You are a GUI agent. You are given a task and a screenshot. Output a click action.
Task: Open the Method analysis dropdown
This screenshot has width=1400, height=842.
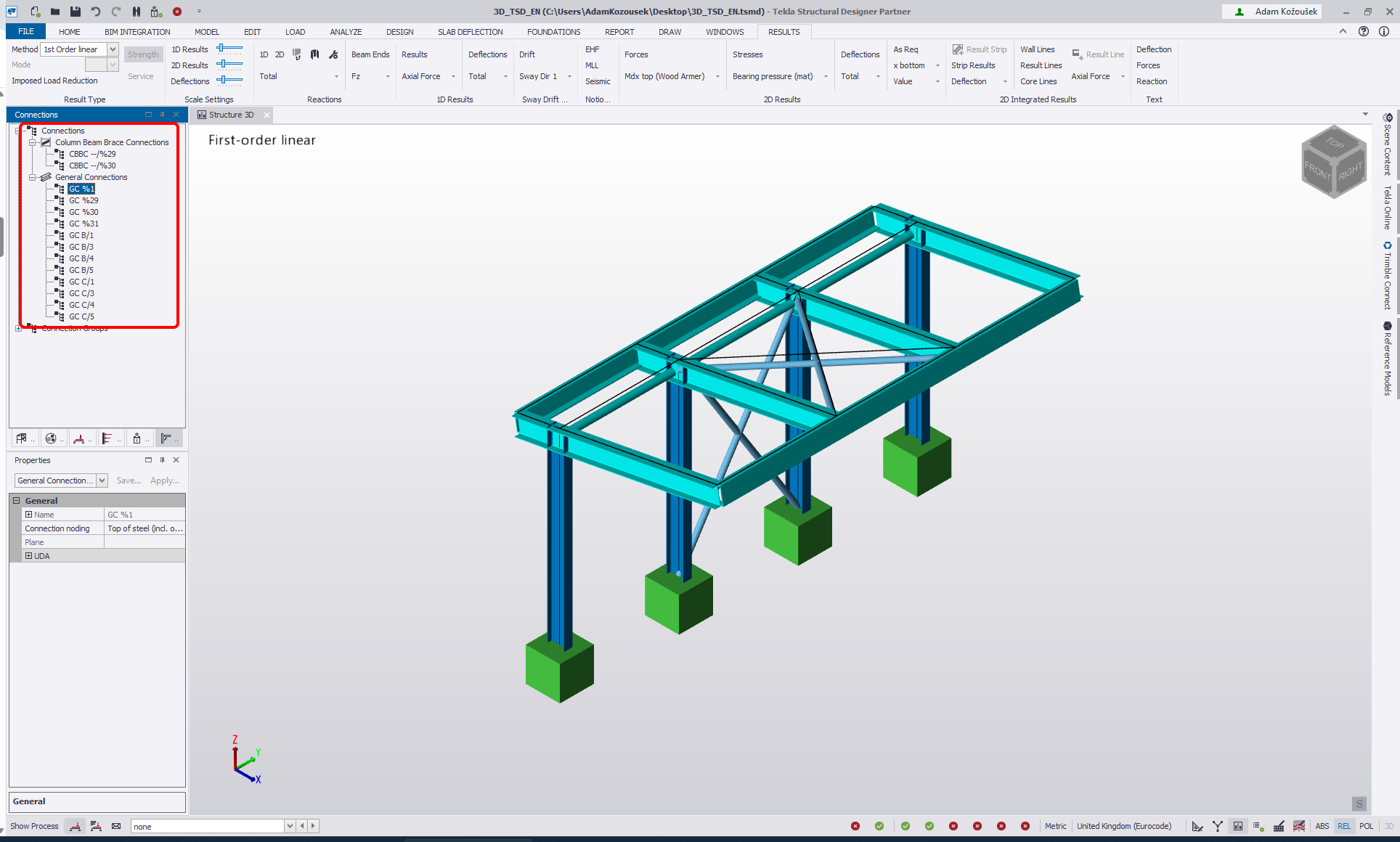point(113,49)
